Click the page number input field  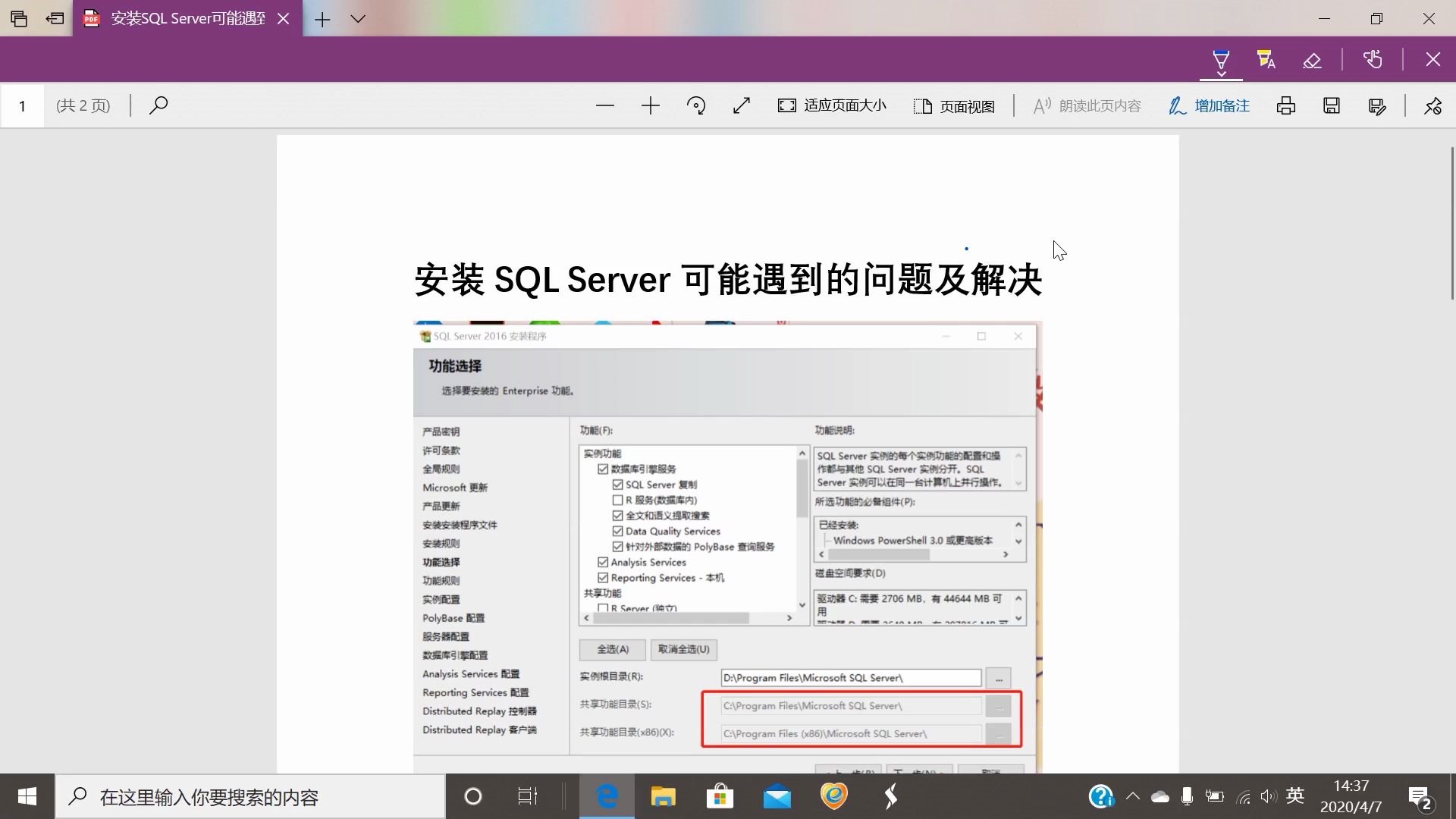point(22,106)
